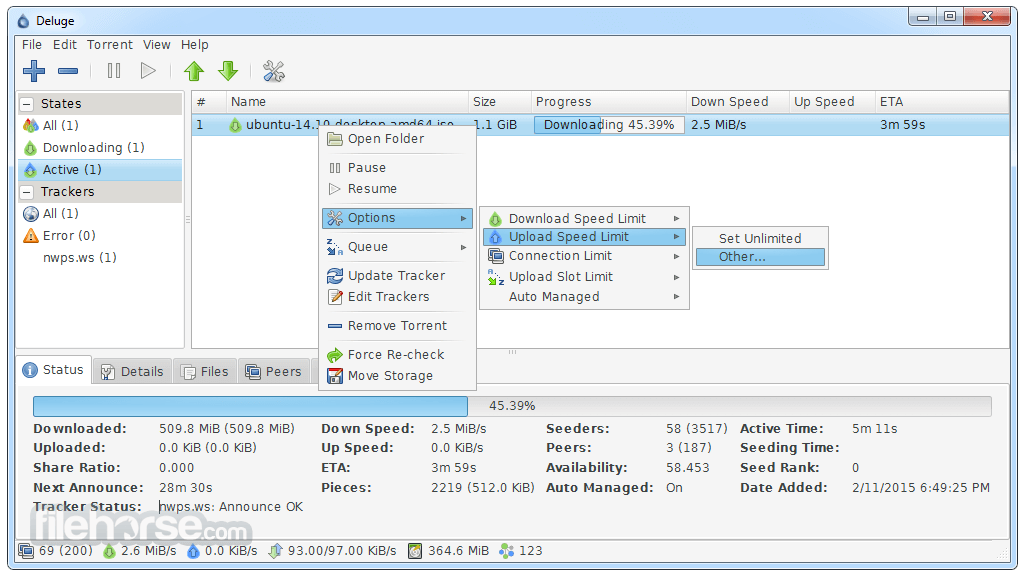Click the 364.6 MiB free space text

458,551
